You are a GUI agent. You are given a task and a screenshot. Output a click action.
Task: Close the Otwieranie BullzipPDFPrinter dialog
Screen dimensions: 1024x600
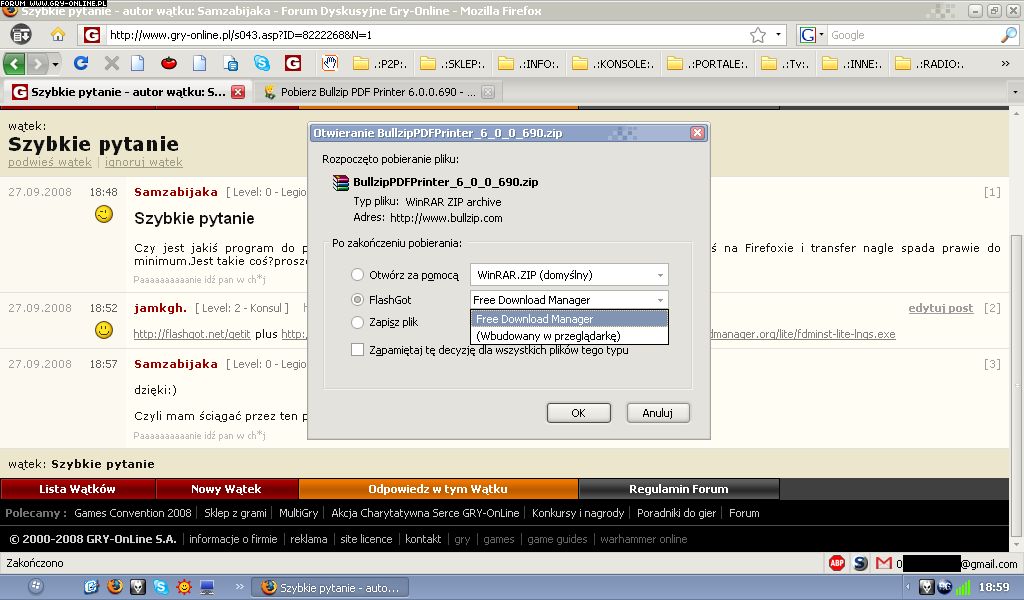click(697, 133)
